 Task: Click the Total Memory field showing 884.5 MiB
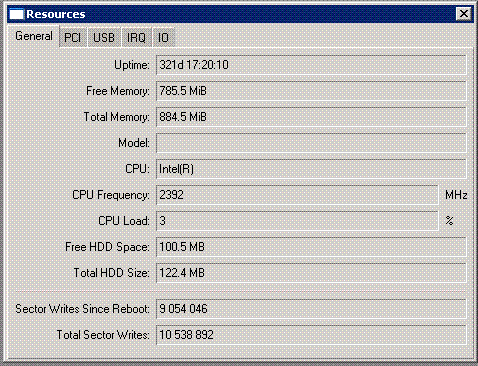pyautogui.click(x=311, y=117)
